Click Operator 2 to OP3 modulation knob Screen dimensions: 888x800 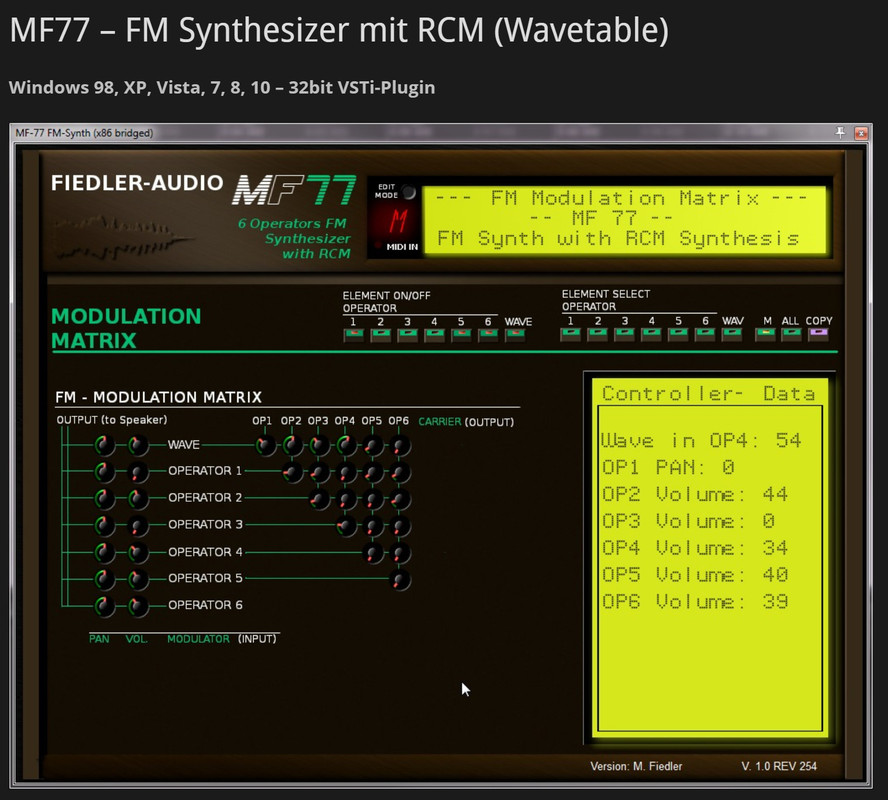319,499
